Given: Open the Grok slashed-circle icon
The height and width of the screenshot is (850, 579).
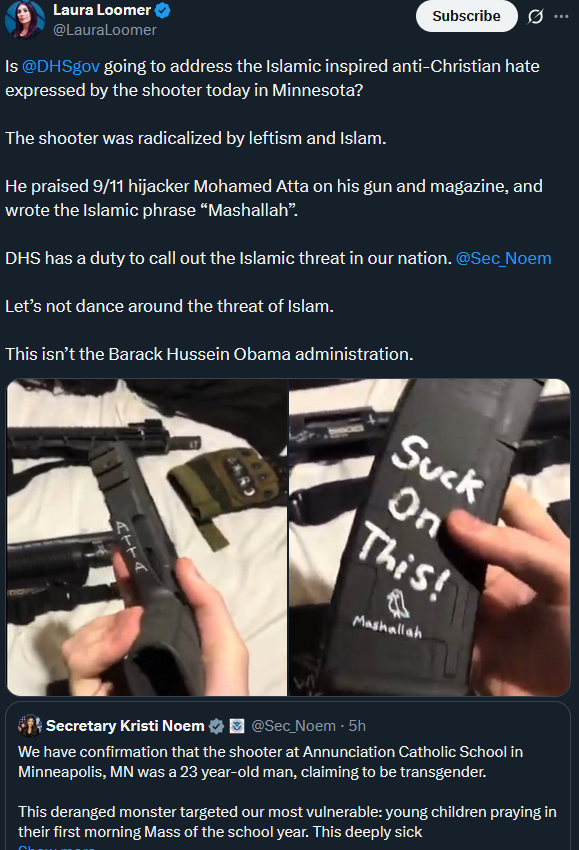Looking at the screenshot, I should pyautogui.click(x=535, y=17).
